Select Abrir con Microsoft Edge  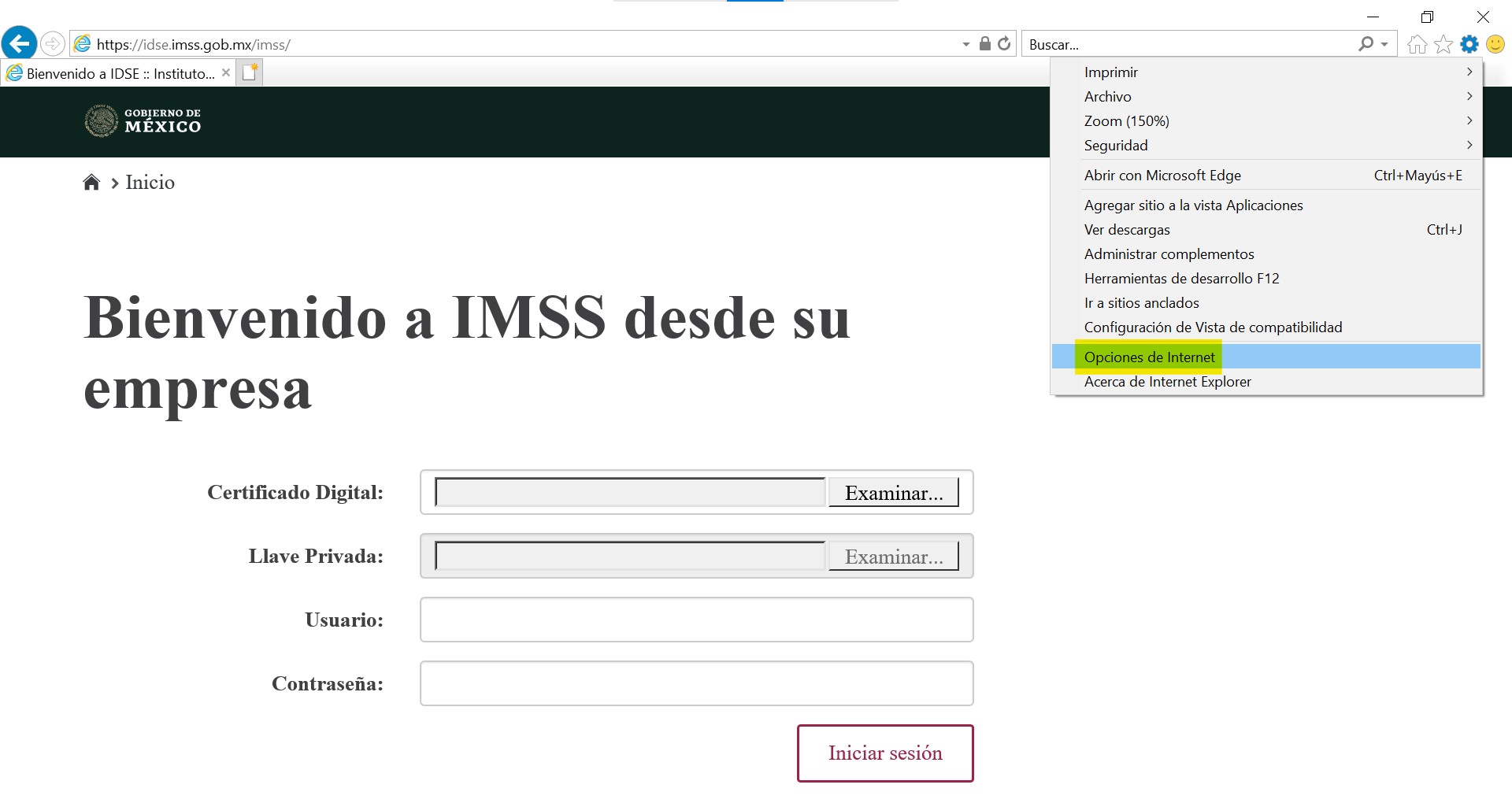tap(1266, 175)
